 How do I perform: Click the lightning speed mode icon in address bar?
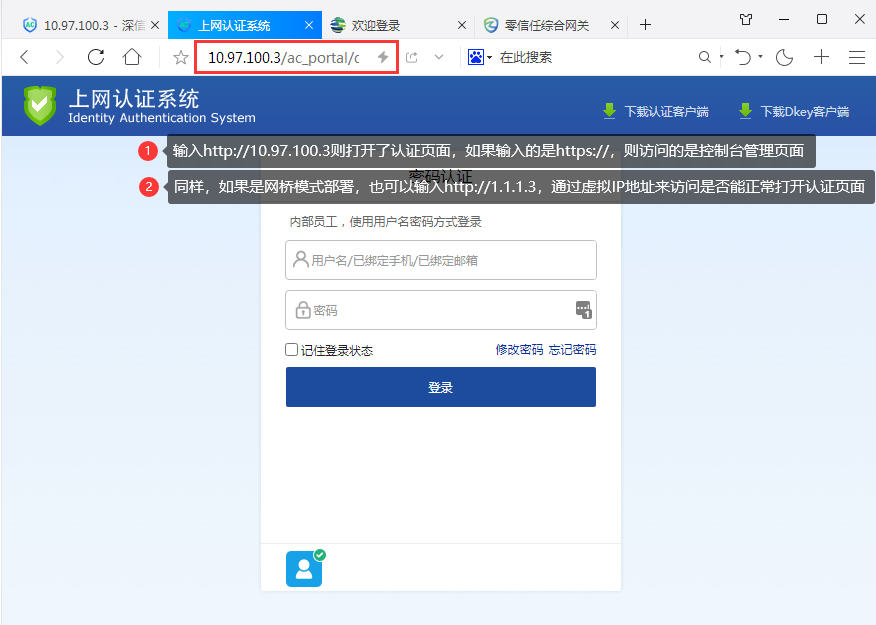pyautogui.click(x=382, y=58)
